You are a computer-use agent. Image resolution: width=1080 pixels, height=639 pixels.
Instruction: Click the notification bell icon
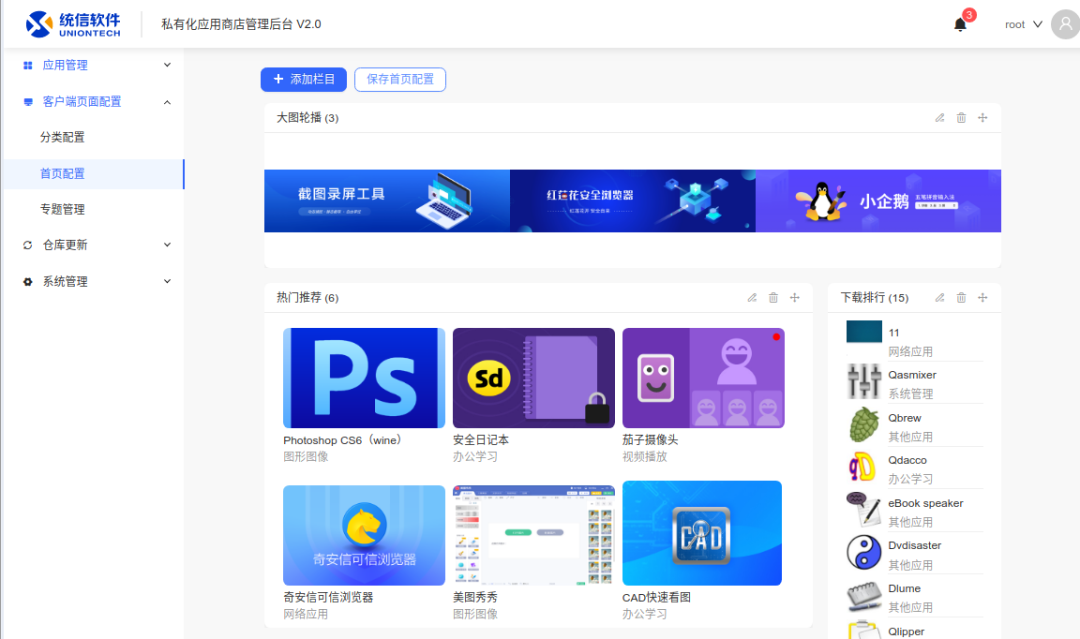(960, 25)
